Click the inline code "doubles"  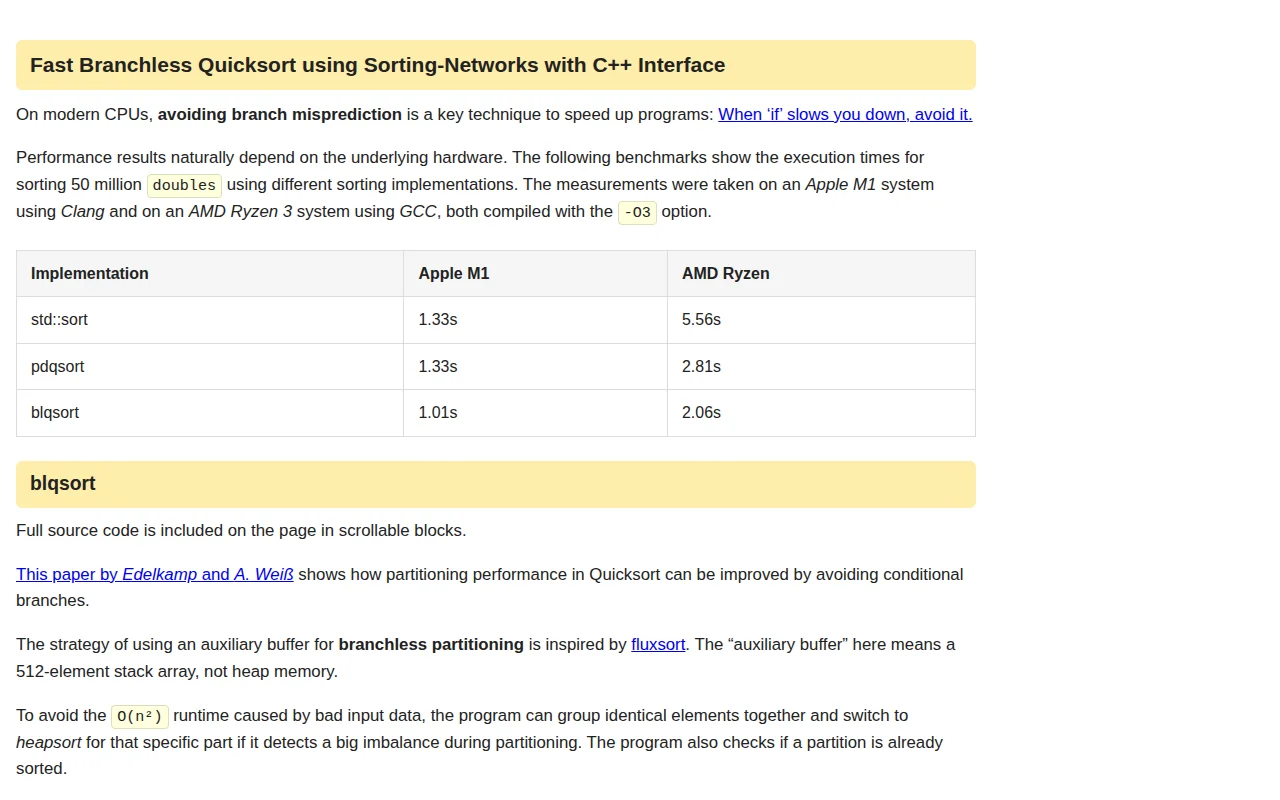point(184,185)
